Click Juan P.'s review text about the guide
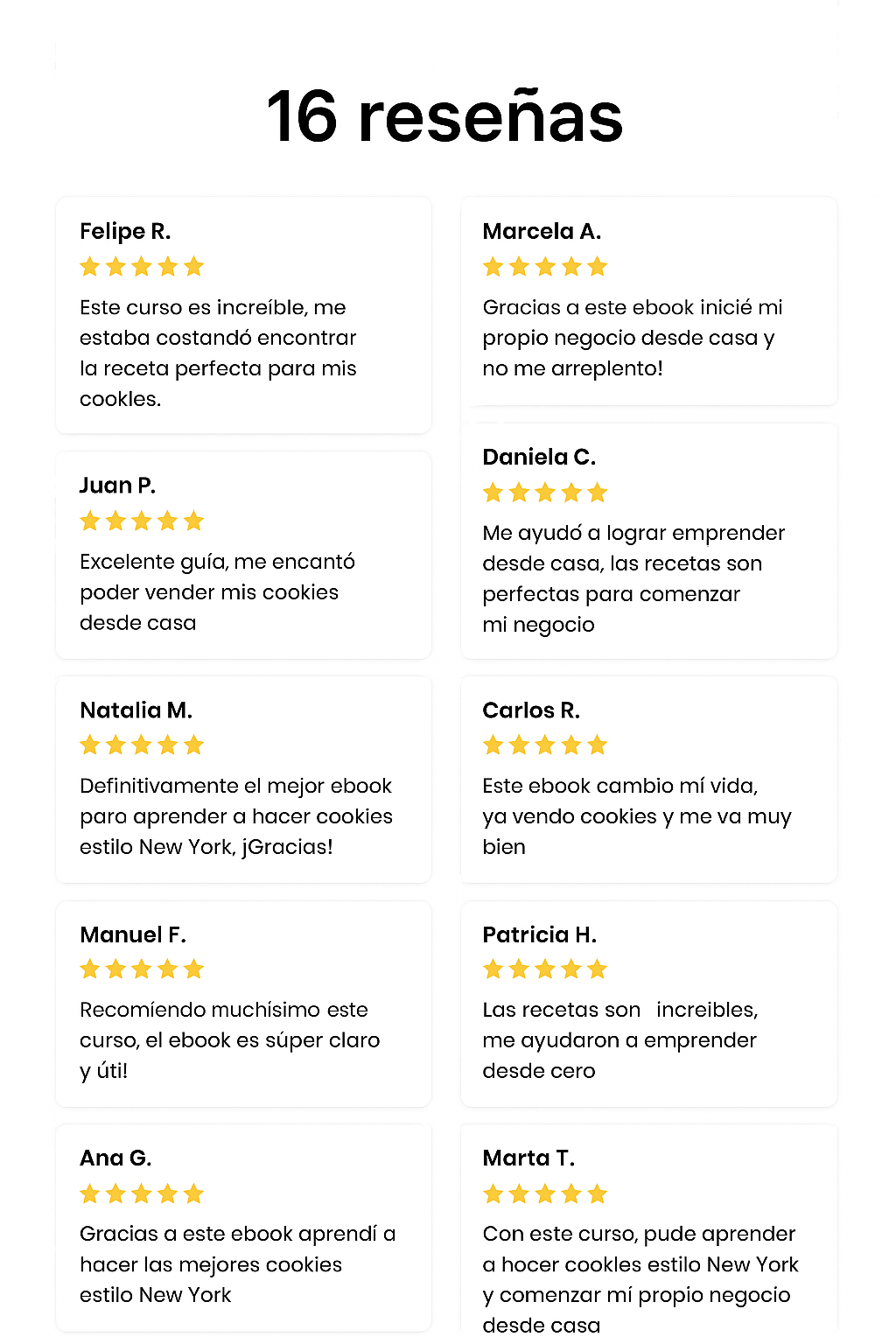The width and height of the screenshot is (896, 1344). 217,592
